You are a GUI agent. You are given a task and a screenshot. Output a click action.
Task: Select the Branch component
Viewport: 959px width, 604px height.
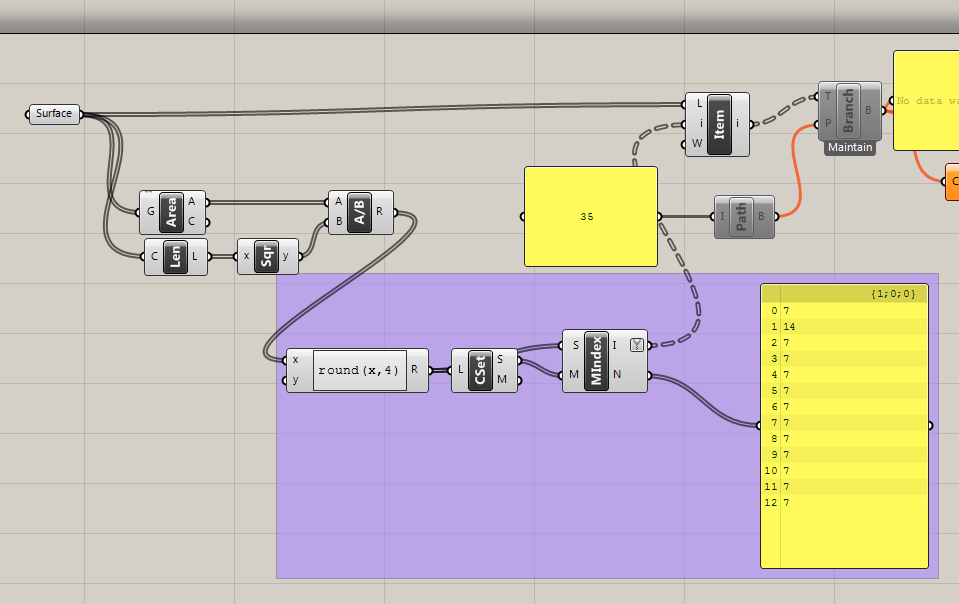pyautogui.click(x=848, y=111)
